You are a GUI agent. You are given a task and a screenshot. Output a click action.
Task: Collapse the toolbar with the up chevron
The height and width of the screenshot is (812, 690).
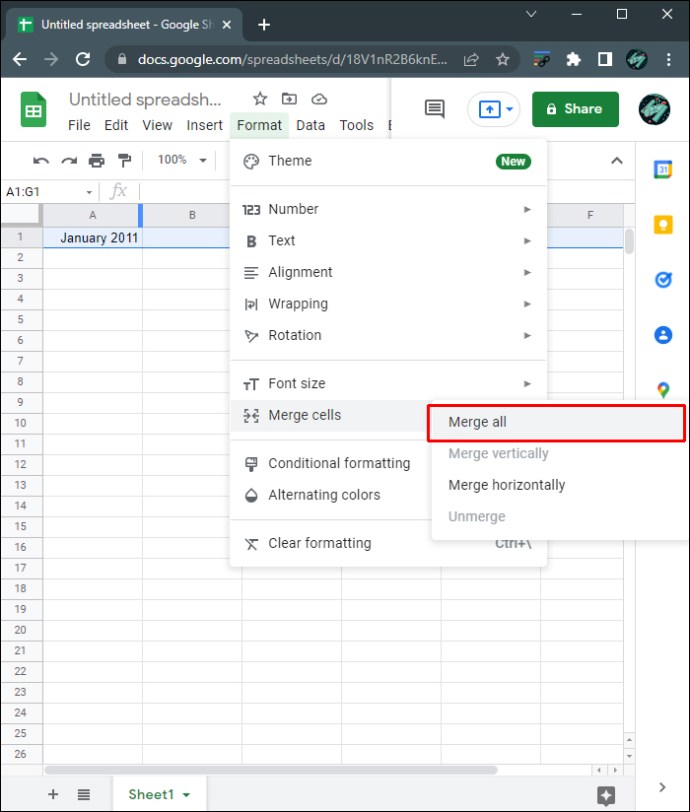[x=617, y=161]
